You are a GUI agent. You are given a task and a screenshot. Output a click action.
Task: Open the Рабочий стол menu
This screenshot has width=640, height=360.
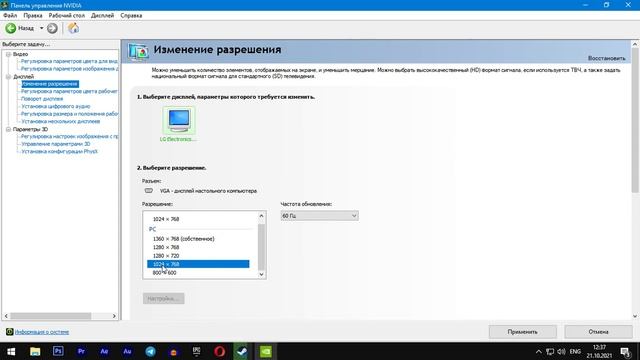click(x=67, y=16)
